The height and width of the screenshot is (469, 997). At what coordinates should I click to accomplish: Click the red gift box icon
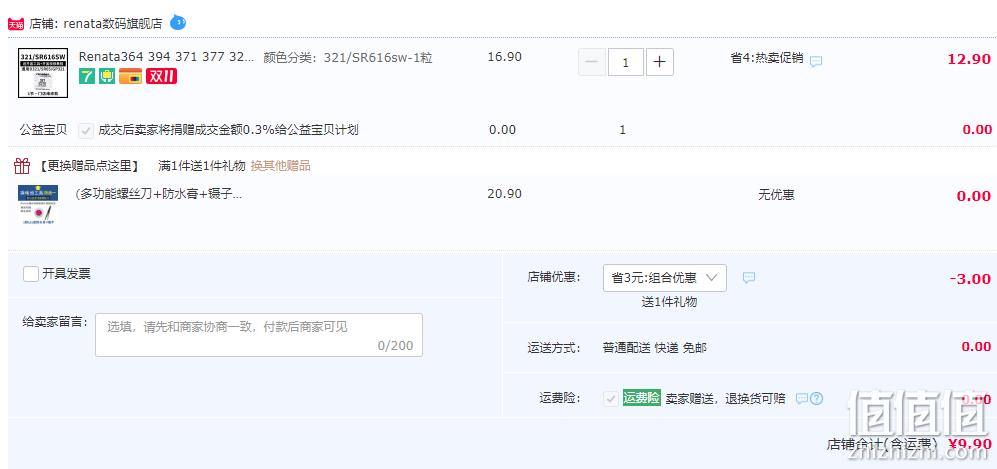(22, 166)
